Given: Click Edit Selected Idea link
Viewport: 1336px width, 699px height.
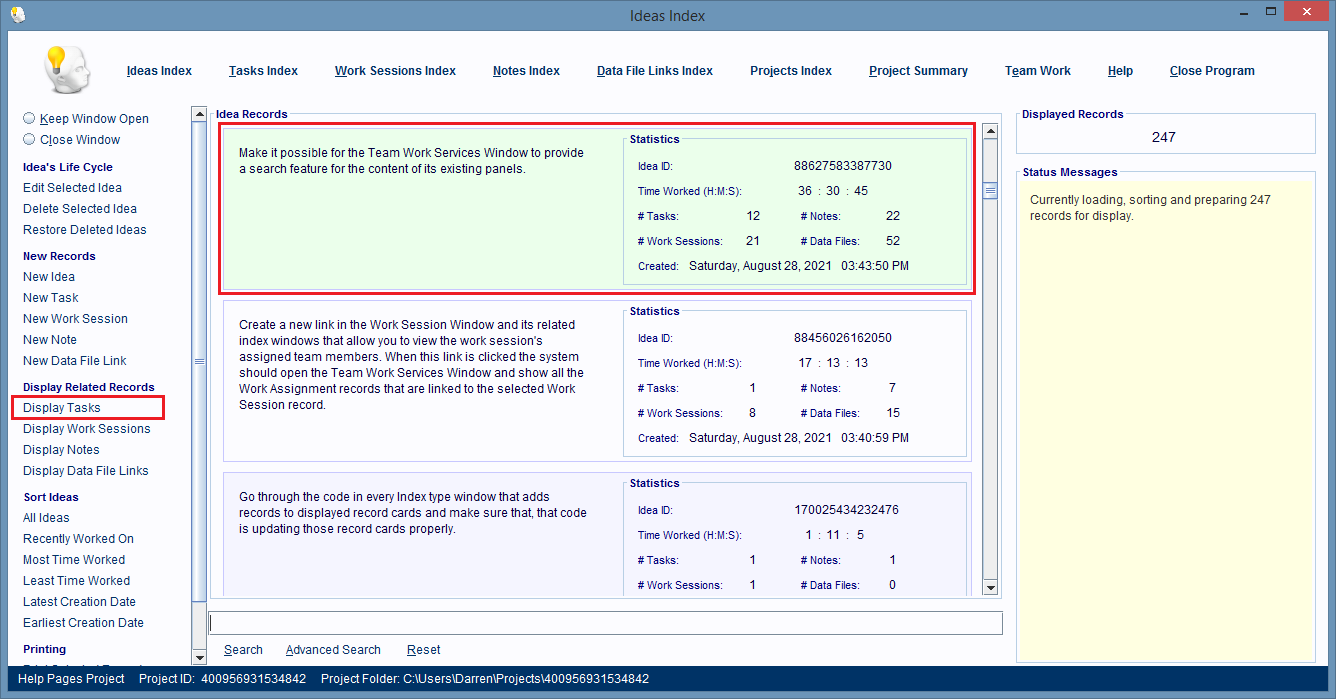Looking at the screenshot, I should 72,188.
